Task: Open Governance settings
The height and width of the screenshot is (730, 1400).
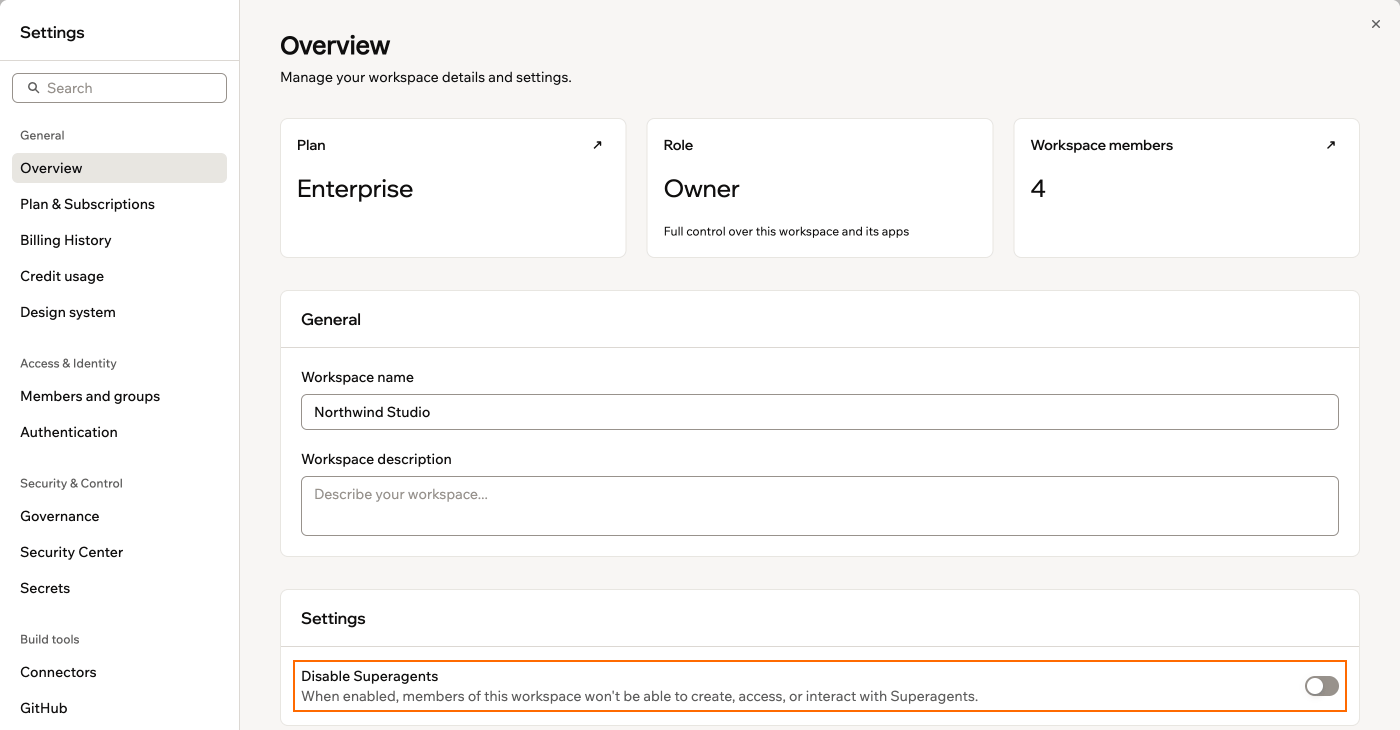Action: point(119,516)
